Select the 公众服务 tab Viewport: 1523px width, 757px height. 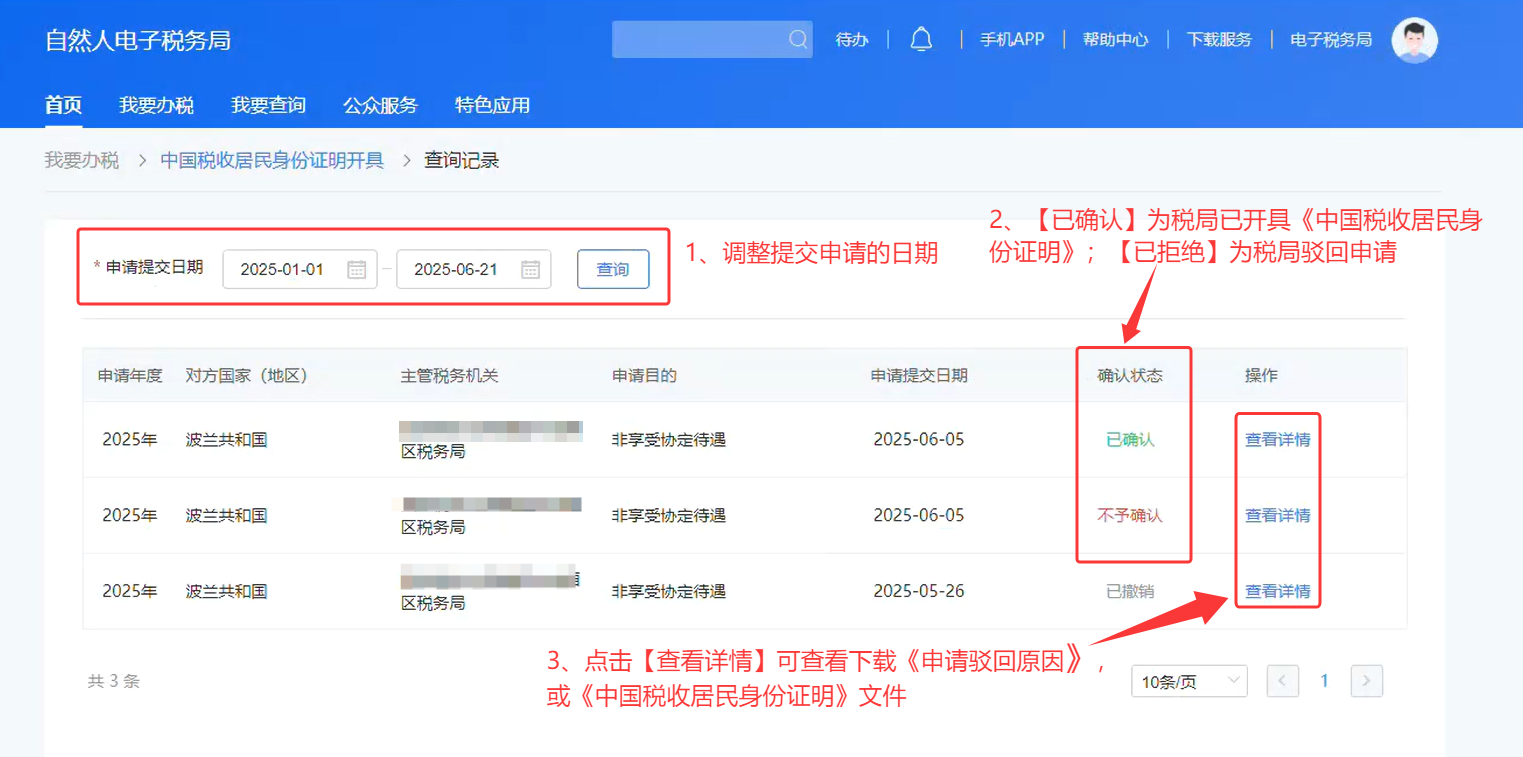click(380, 105)
